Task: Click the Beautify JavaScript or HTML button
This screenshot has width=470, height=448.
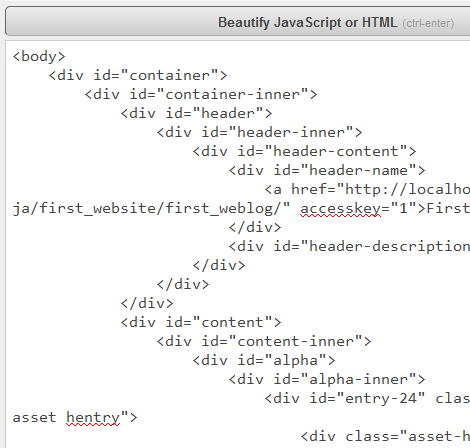Action: tap(238, 21)
